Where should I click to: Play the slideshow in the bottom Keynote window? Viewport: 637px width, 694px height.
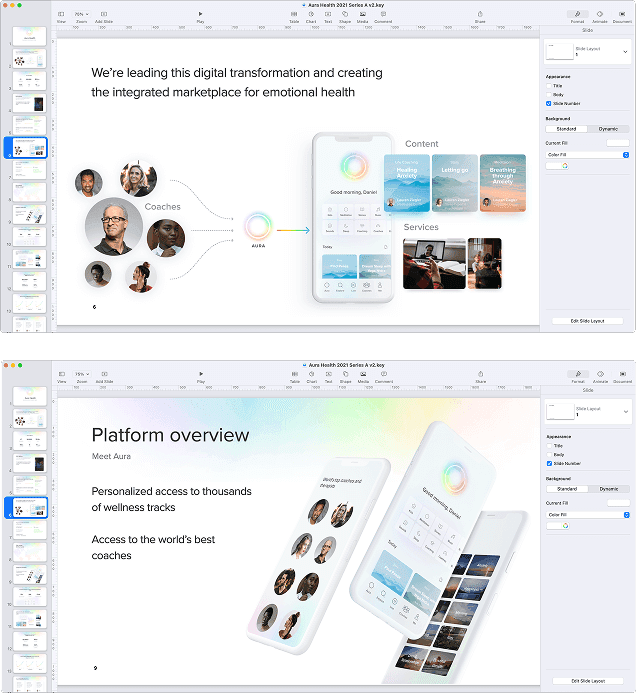pos(201,374)
